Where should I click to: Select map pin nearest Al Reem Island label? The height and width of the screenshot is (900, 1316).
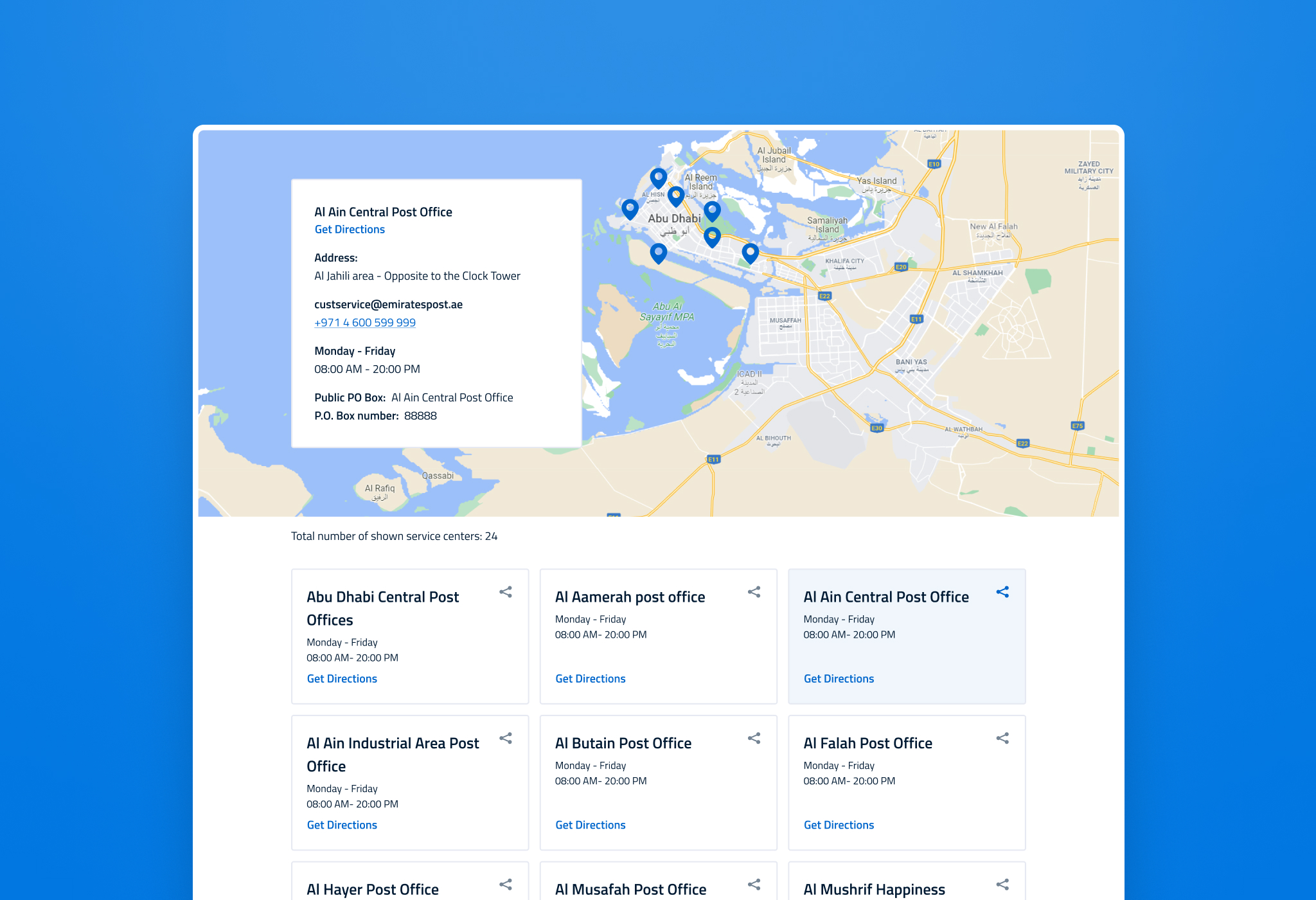tap(711, 211)
